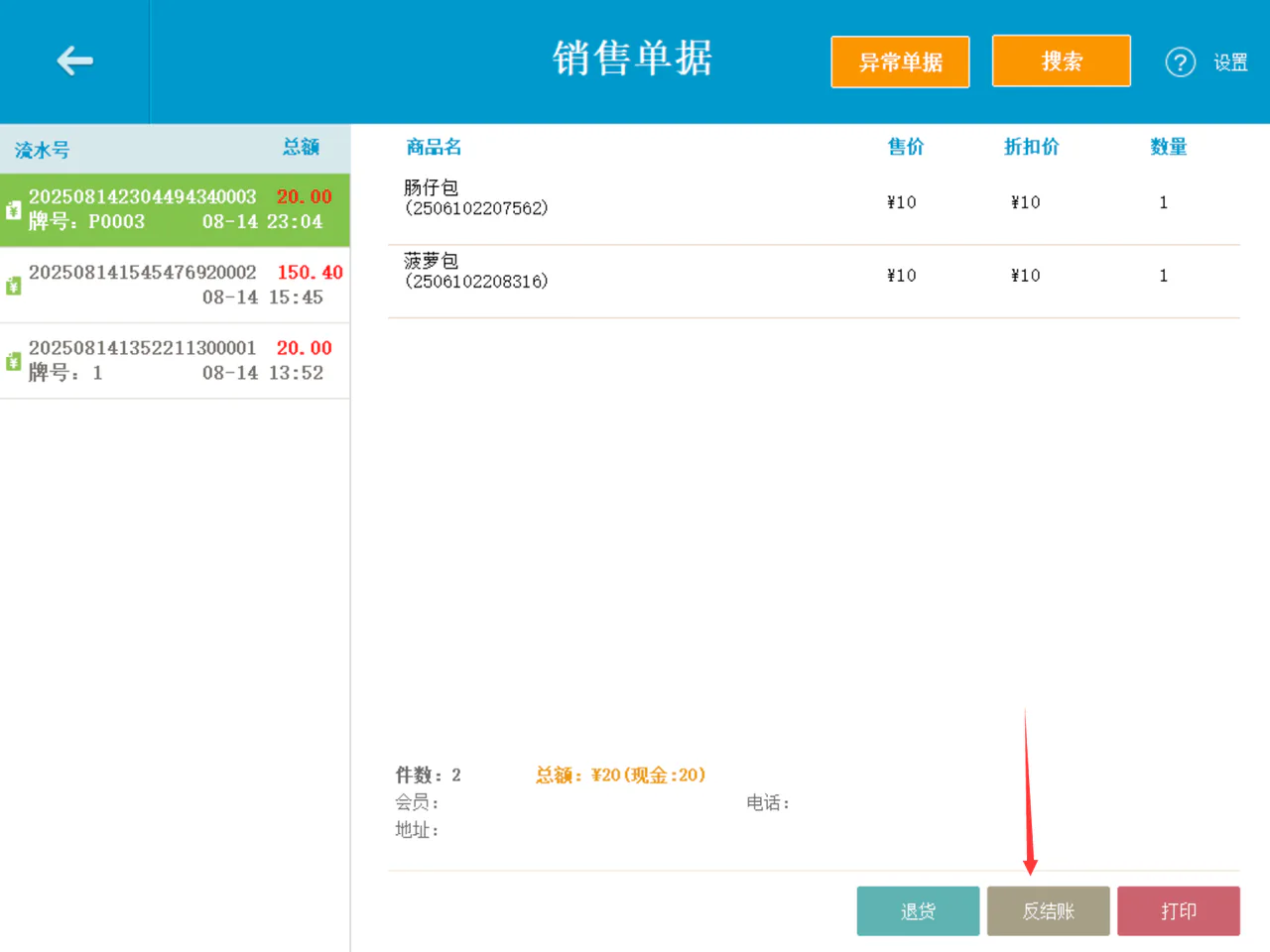Select order 20250814230449434​0003
The width and height of the screenshot is (1270, 952).
tap(175, 210)
